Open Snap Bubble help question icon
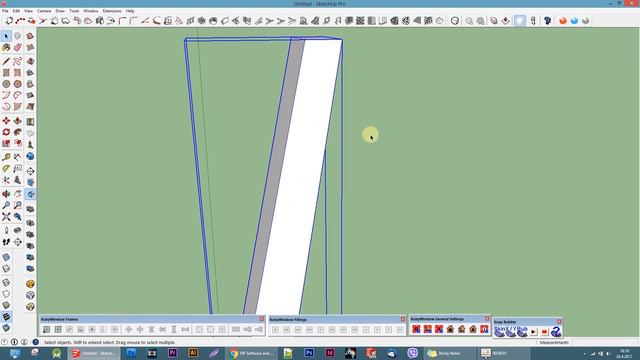 point(556,331)
